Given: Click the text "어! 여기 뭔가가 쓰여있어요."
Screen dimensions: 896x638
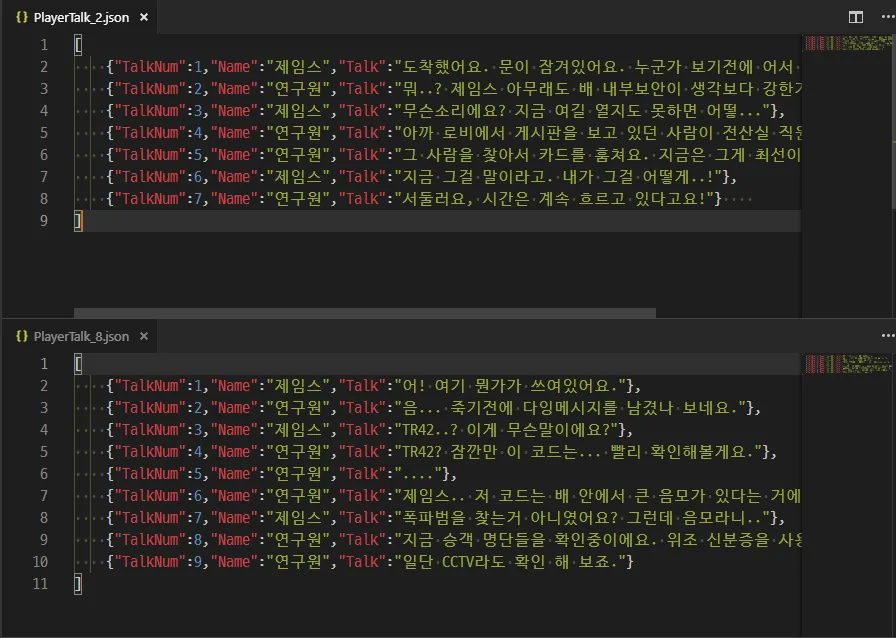Looking at the screenshot, I should point(510,386).
